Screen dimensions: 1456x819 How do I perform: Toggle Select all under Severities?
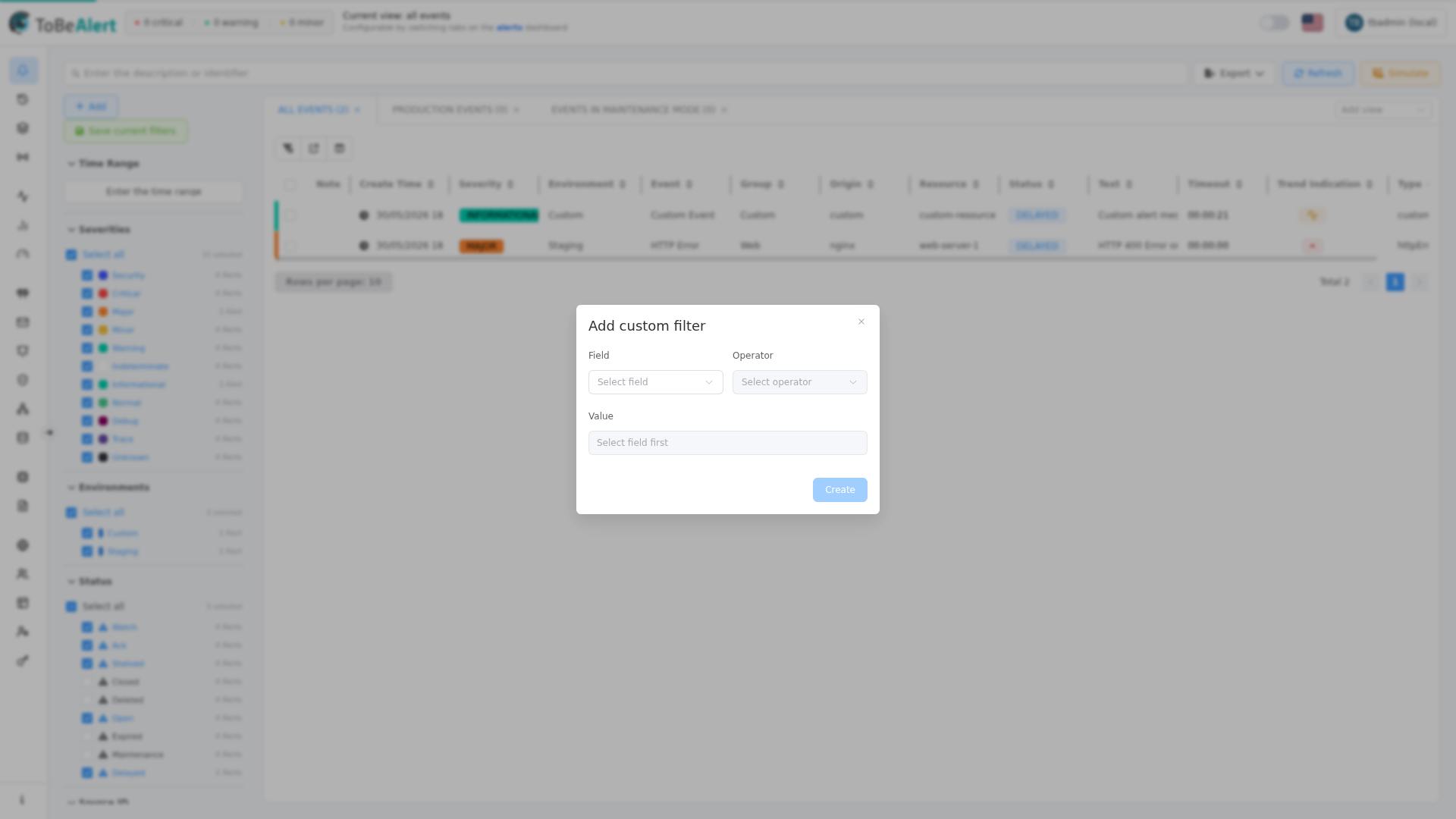71,255
